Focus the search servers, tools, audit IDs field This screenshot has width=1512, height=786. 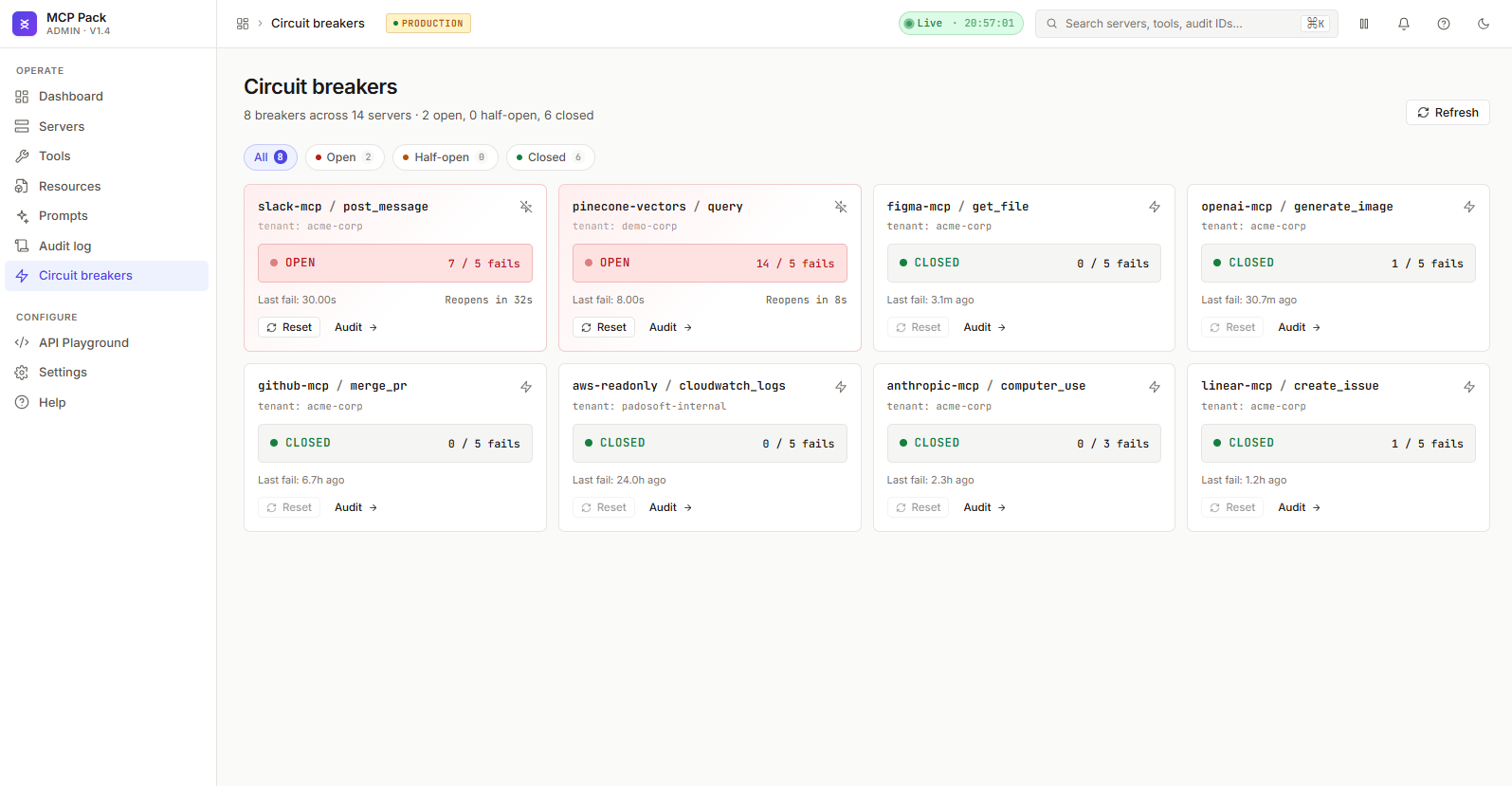(x=1187, y=24)
